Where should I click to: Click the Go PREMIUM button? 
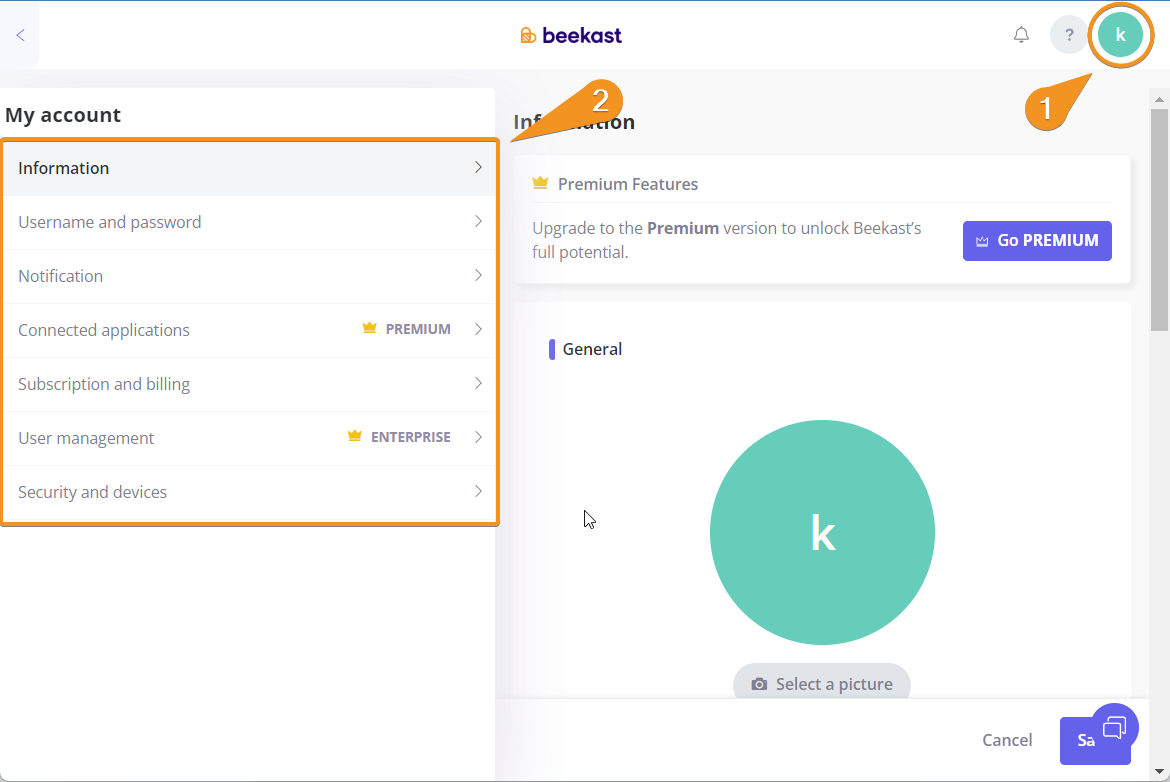1037,241
